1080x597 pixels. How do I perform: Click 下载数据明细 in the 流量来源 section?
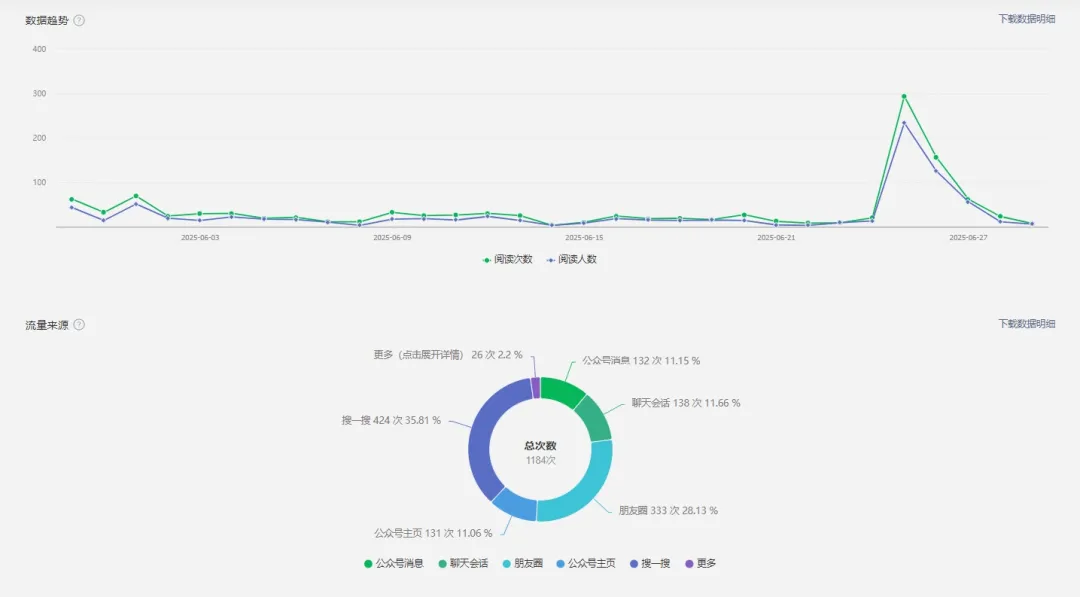click(1024, 322)
